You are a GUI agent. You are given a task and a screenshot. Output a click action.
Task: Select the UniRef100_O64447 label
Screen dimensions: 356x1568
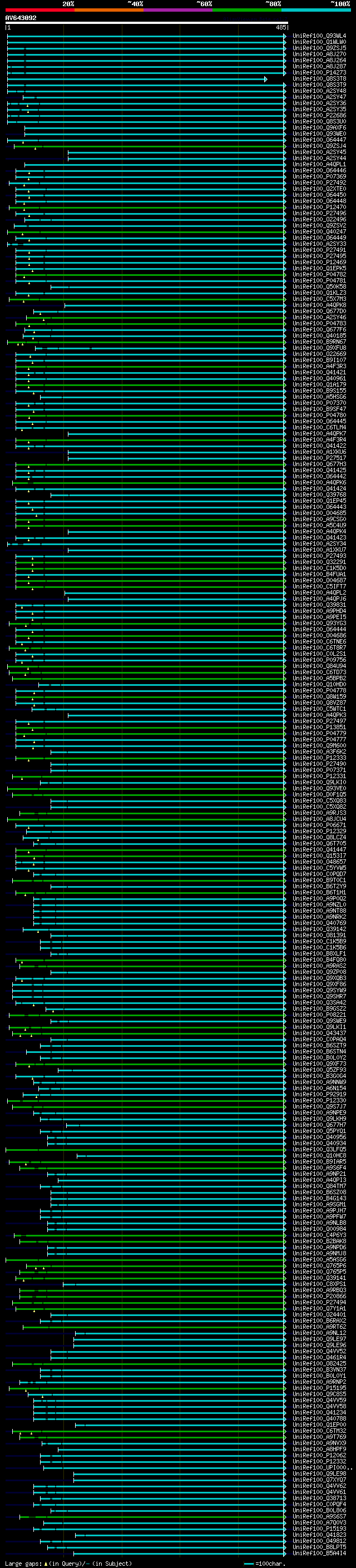319,140
